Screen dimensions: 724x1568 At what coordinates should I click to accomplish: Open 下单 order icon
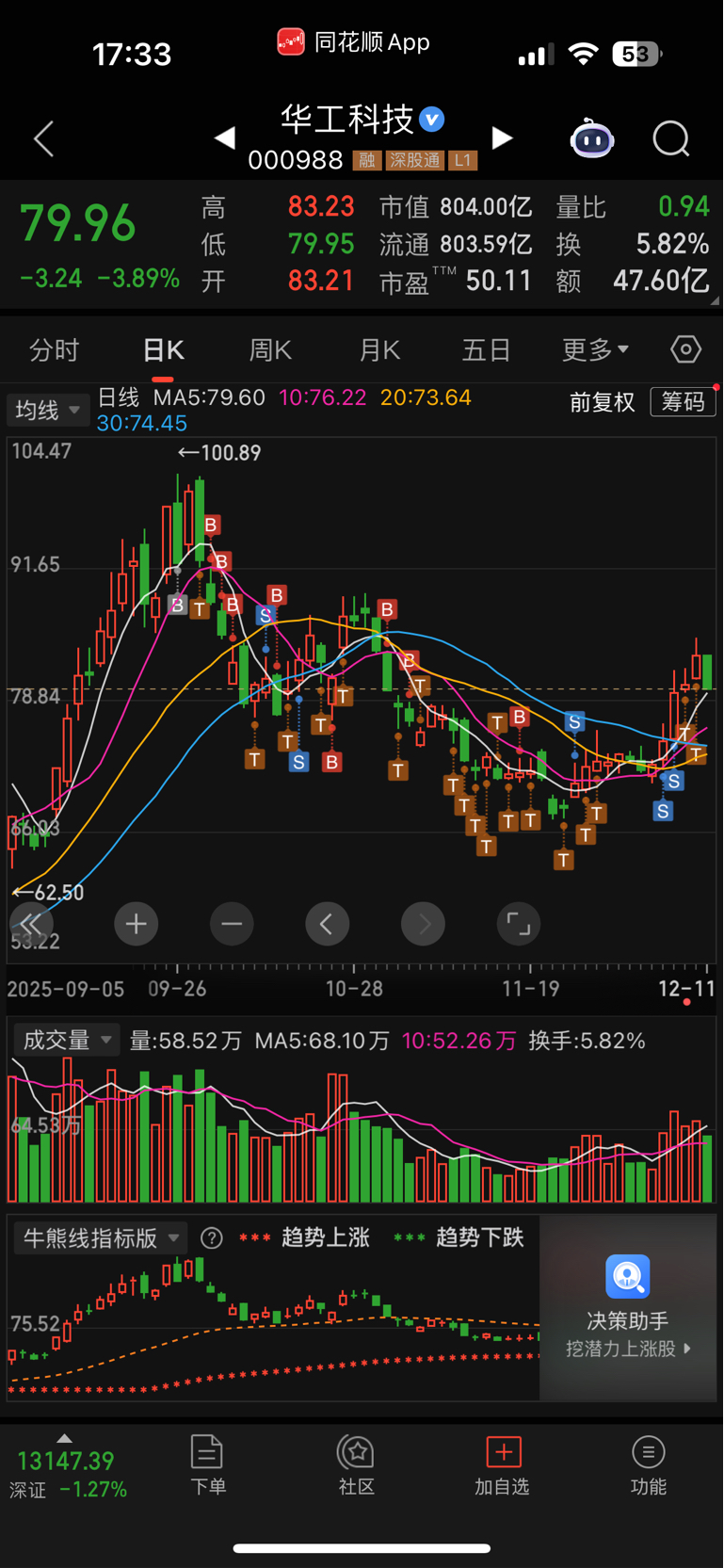pos(207,1452)
